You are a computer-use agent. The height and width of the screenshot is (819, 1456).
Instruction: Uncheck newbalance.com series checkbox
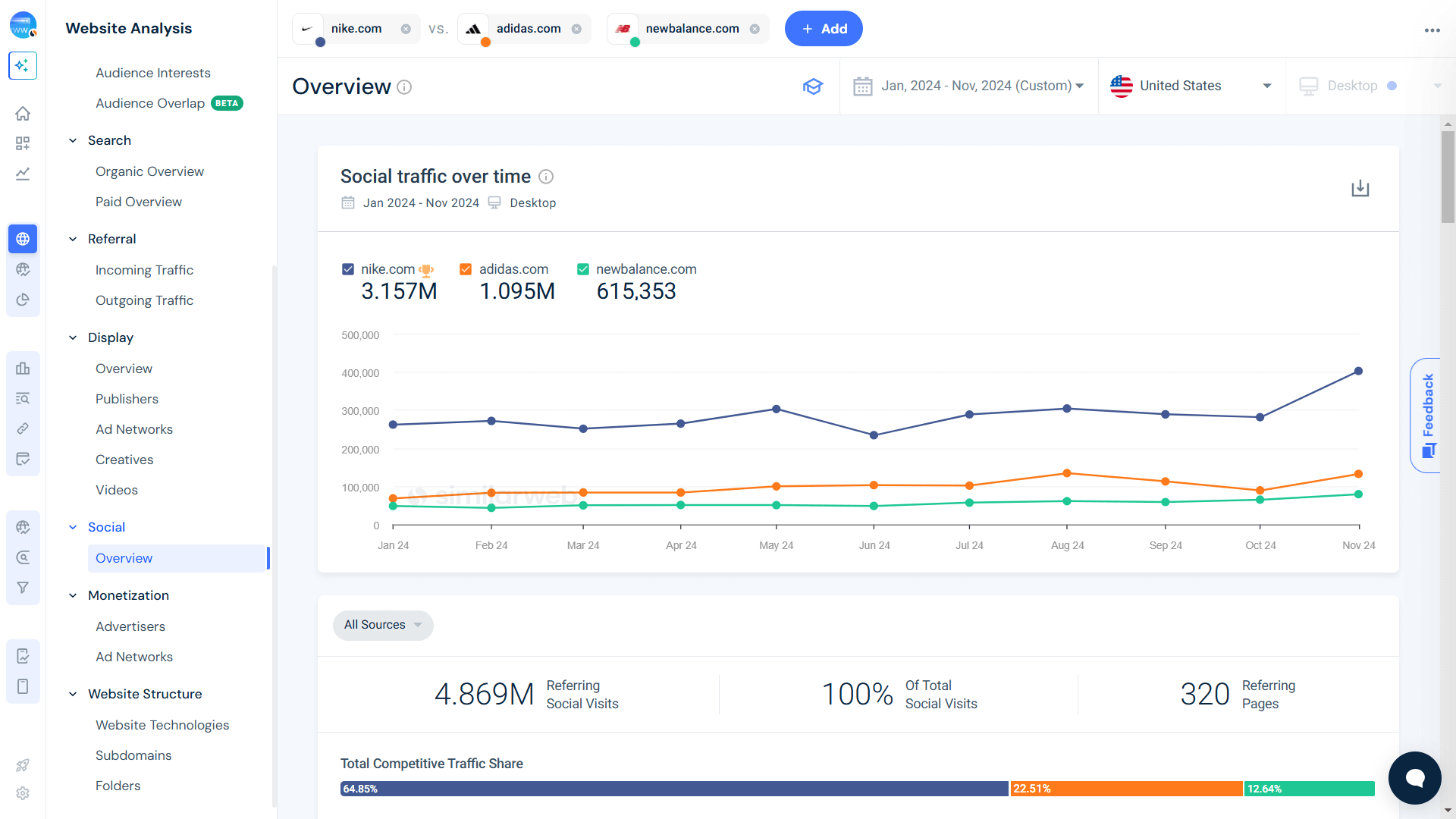click(583, 269)
